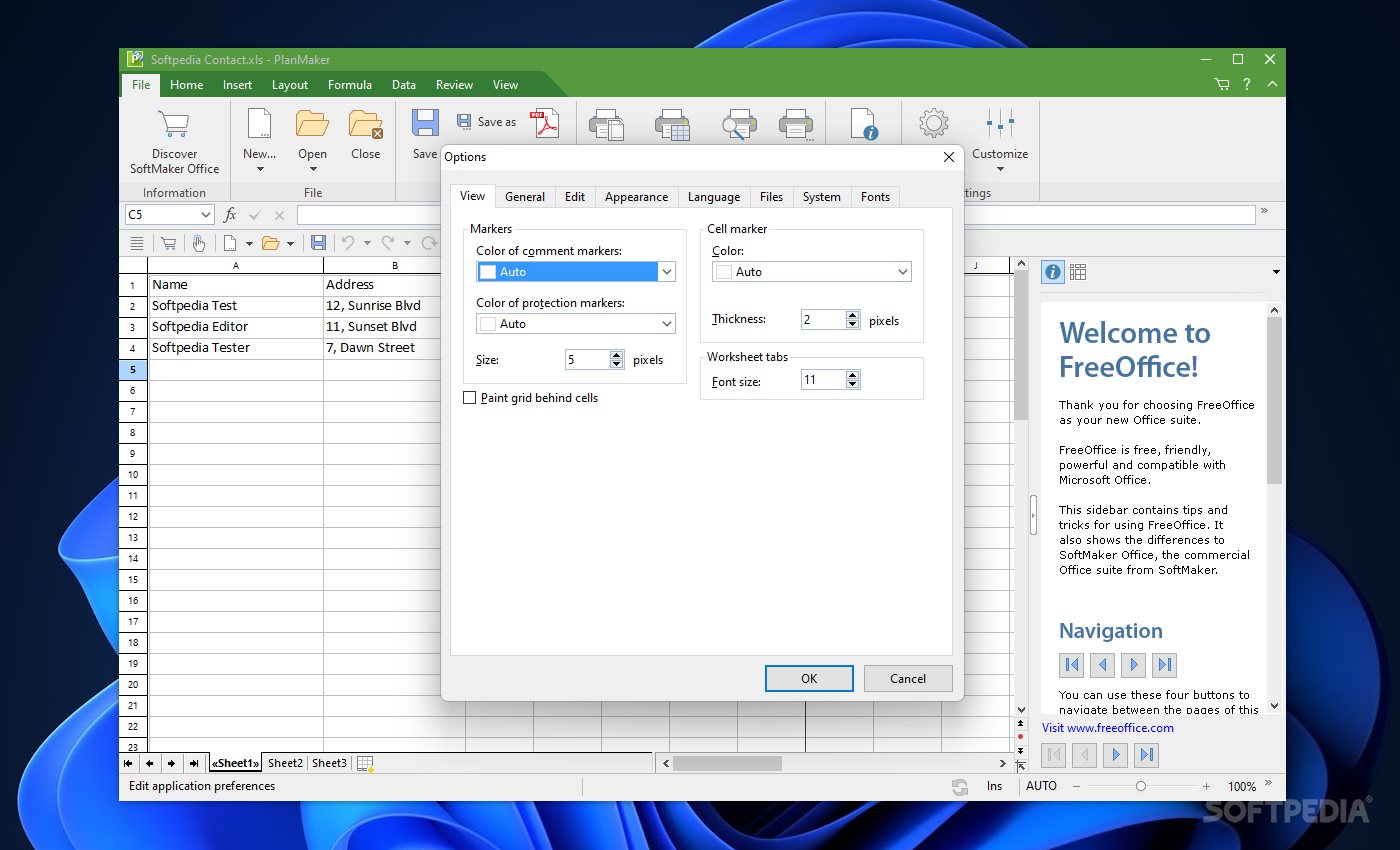The image size is (1400, 850).
Task: Switch to Fonts tab in Options
Action: 875,197
